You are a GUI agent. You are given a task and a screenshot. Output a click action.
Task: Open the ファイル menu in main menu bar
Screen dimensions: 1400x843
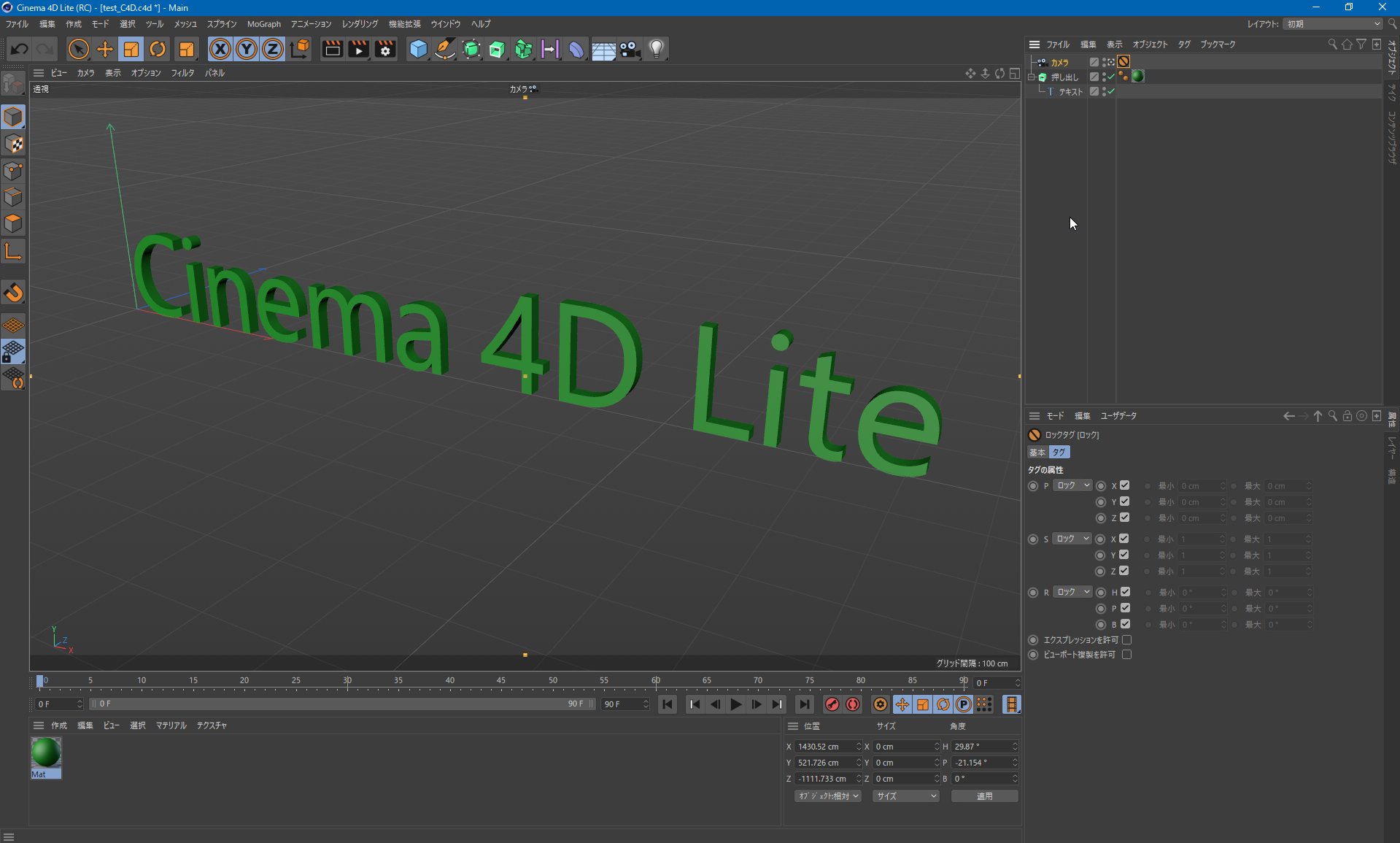pyautogui.click(x=17, y=24)
